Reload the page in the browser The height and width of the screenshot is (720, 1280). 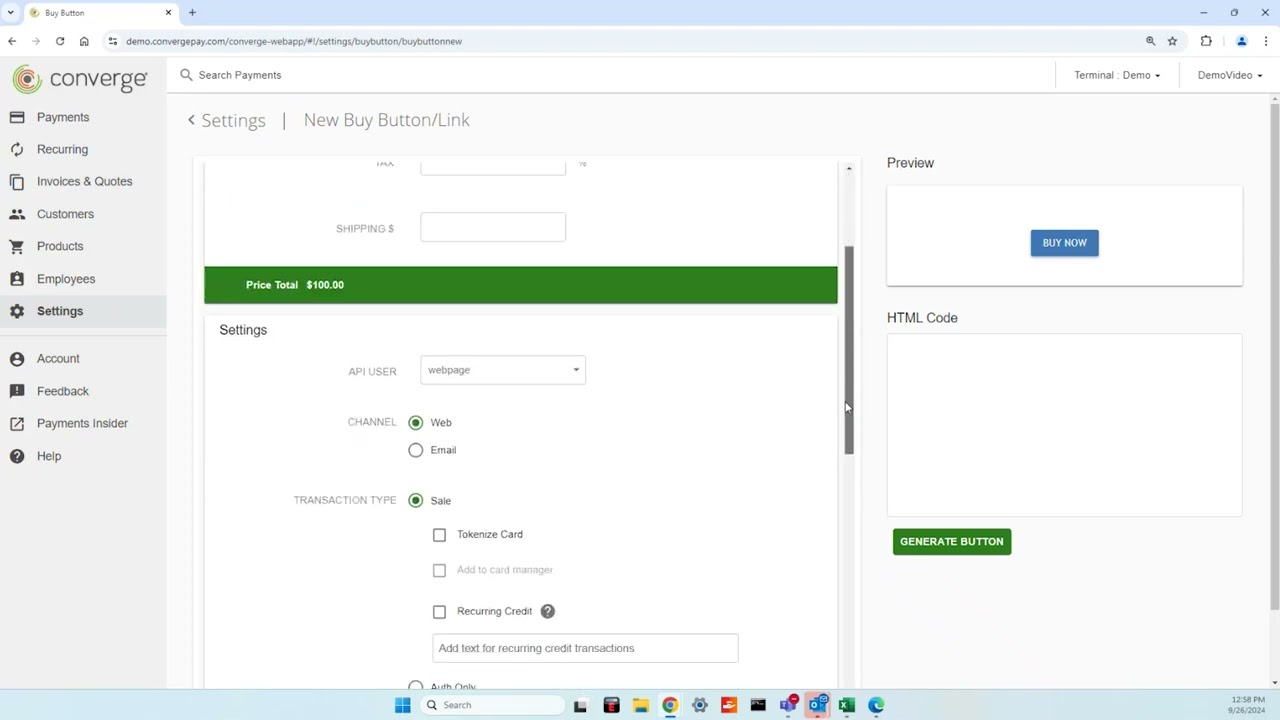coord(60,41)
